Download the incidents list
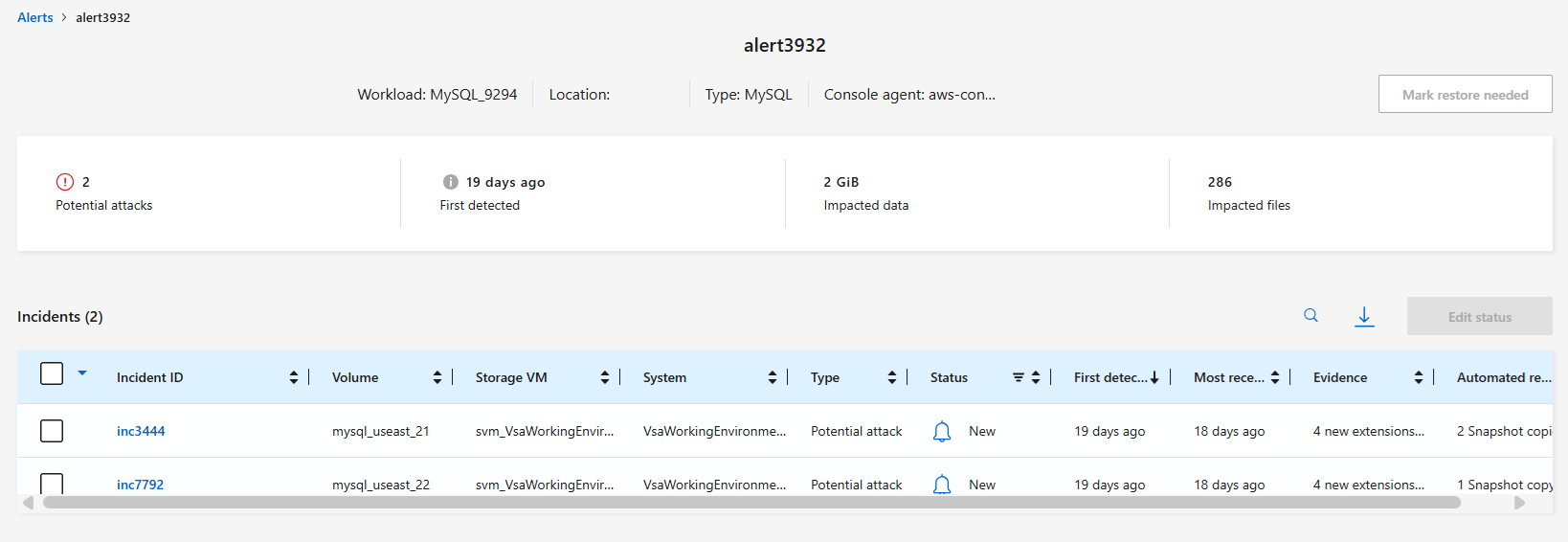This screenshot has height=542, width=1568. [x=1364, y=316]
